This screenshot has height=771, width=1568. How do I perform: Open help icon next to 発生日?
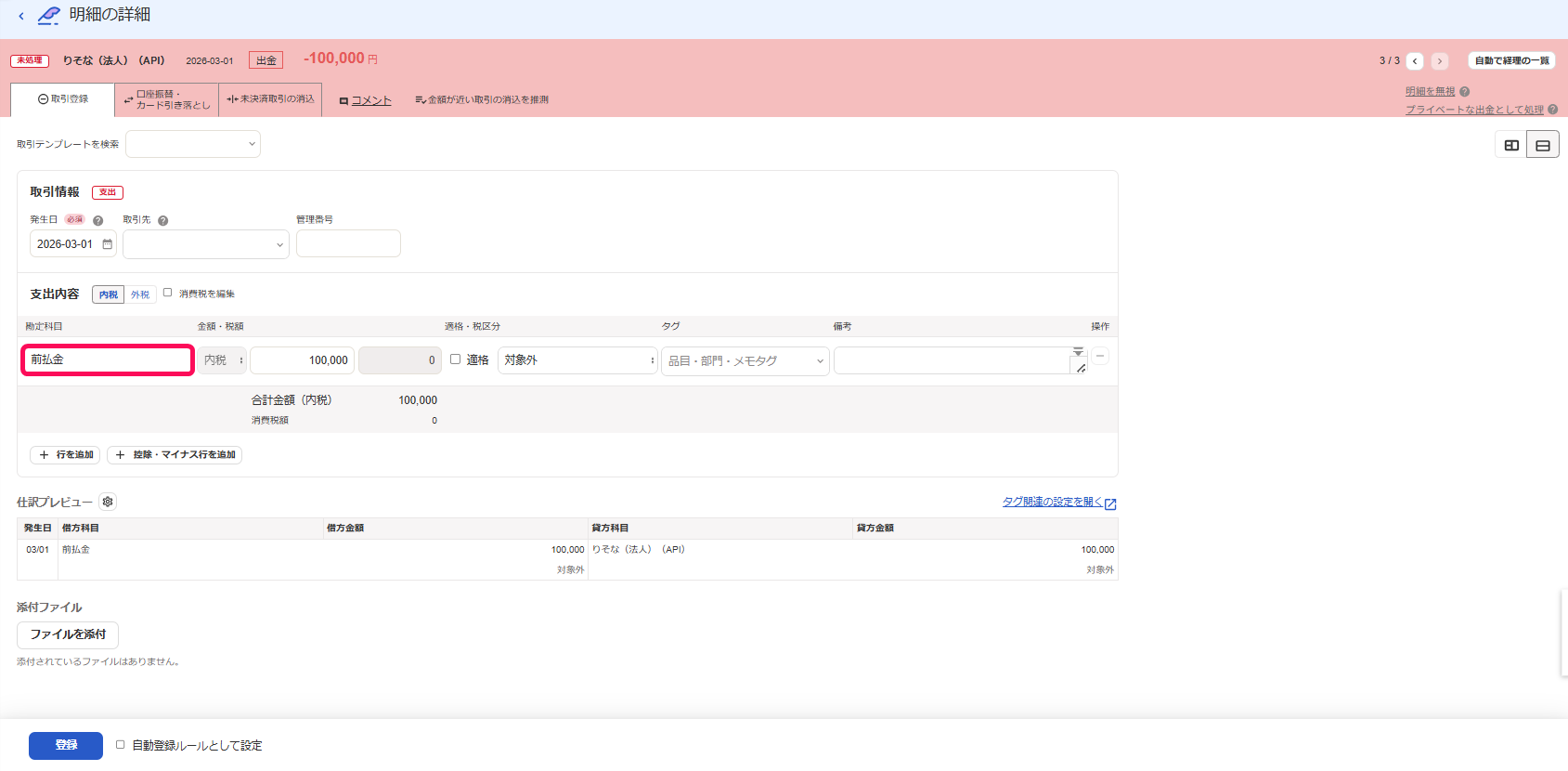tap(97, 221)
